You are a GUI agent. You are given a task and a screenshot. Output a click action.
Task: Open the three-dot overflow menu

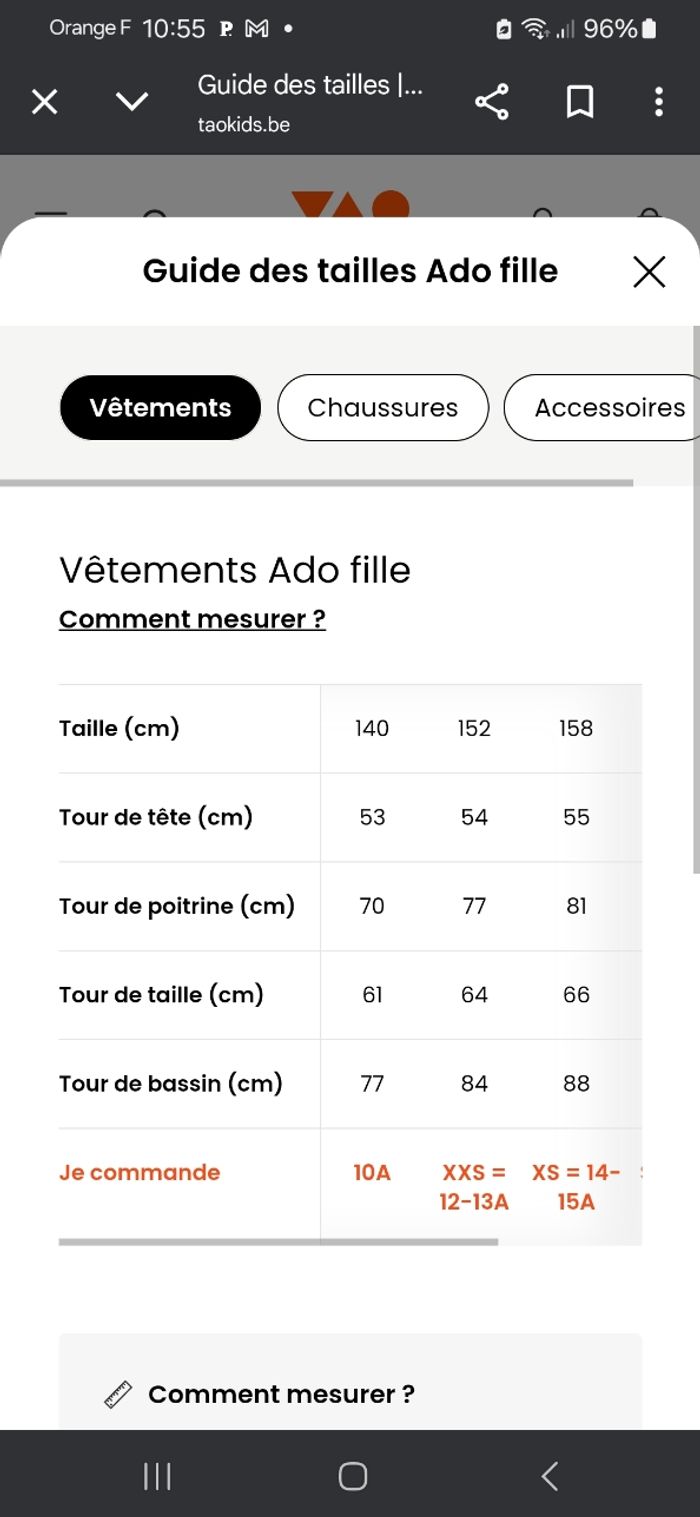point(658,101)
